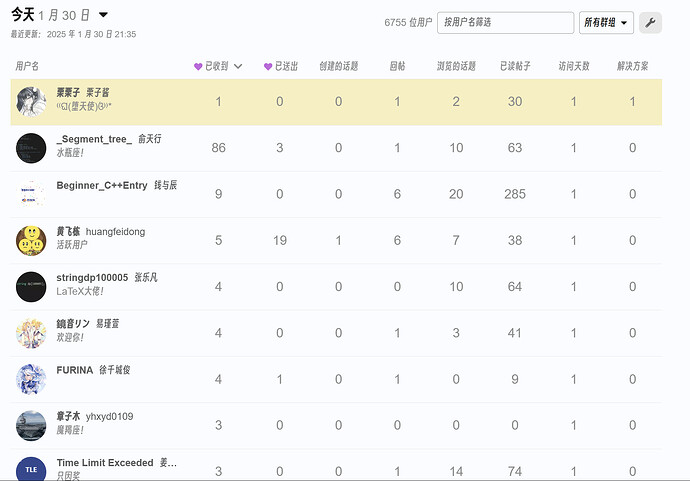Viewport: 690px width, 481px height.
Task: Click 63 posts read for _Segment_tree_
Action: 515,148
